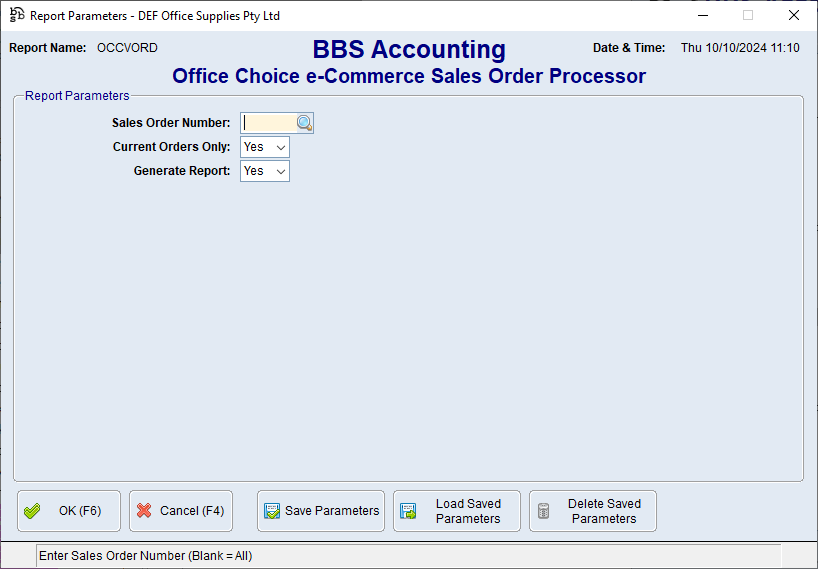Minimize the Report Parameters window
The height and width of the screenshot is (569, 818).
703,16
